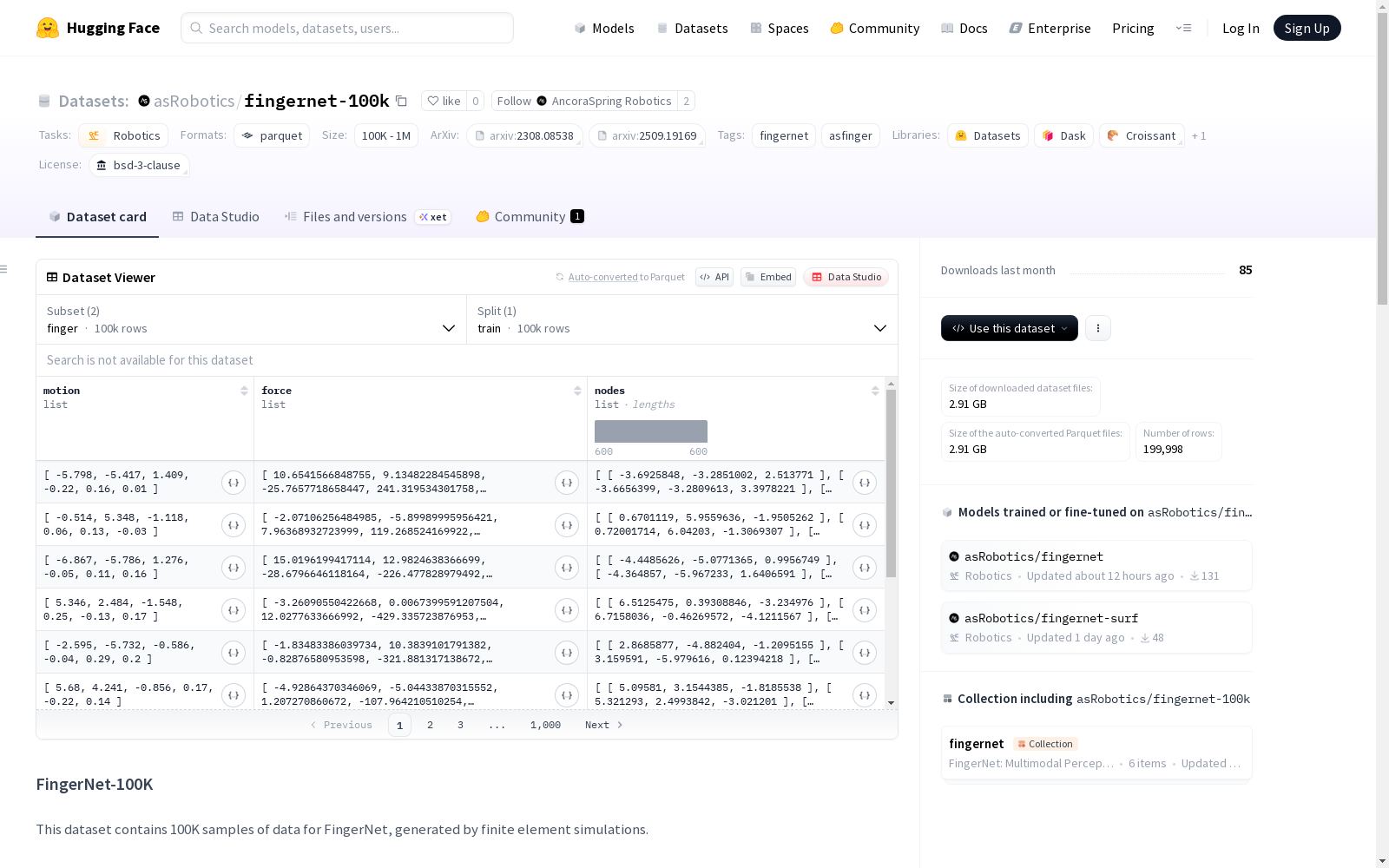The width and height of the screenshot is (1389, 868).
Task: Sort by the nodes column
Action: coord(875,391)
